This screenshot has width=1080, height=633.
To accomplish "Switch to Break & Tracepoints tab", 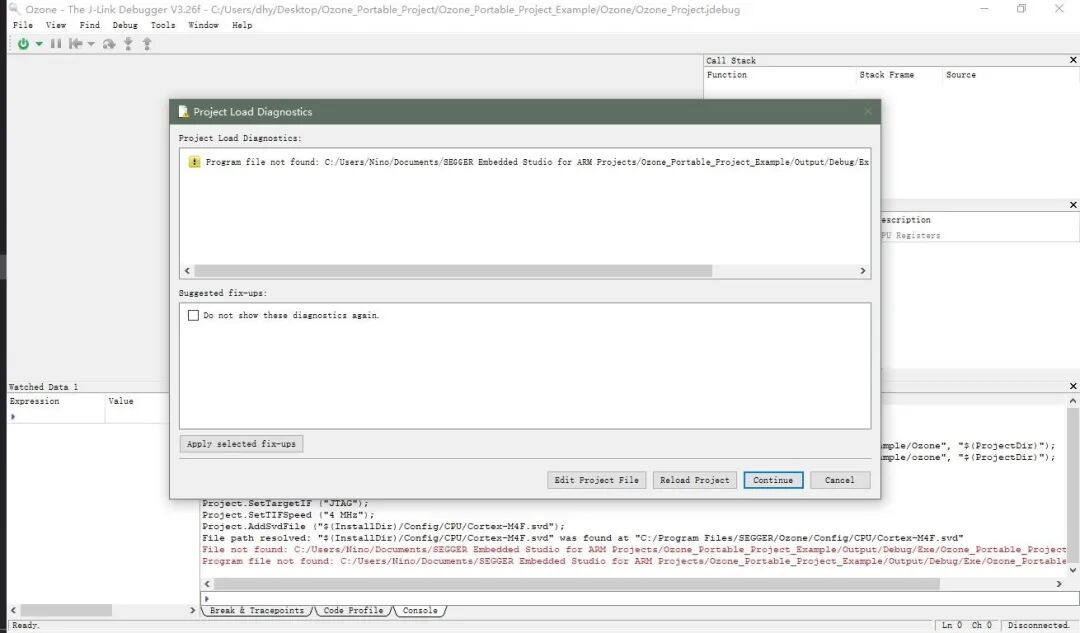I will (x=256, y=610).
